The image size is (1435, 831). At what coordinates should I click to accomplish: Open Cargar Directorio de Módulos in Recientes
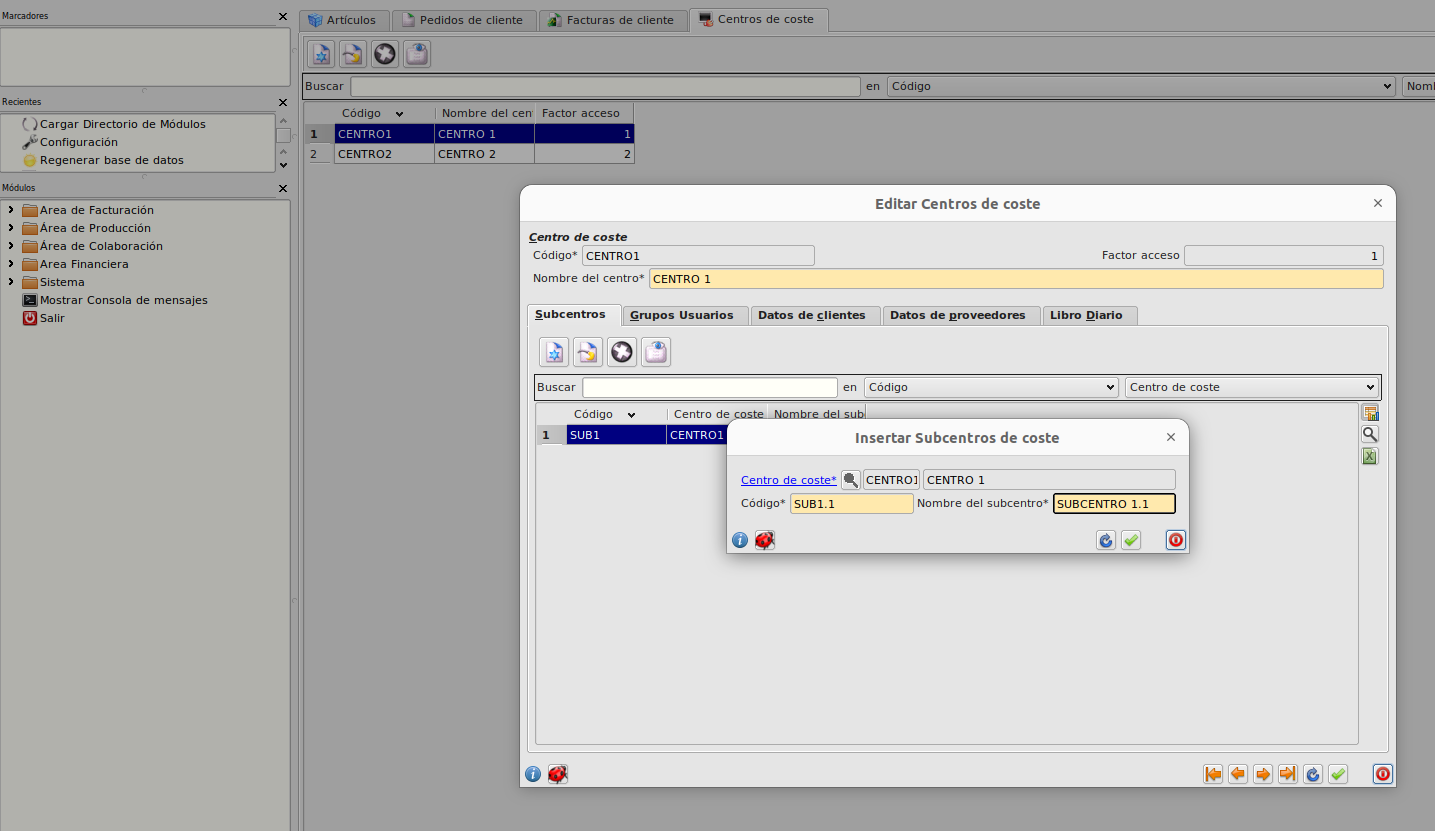122,124
